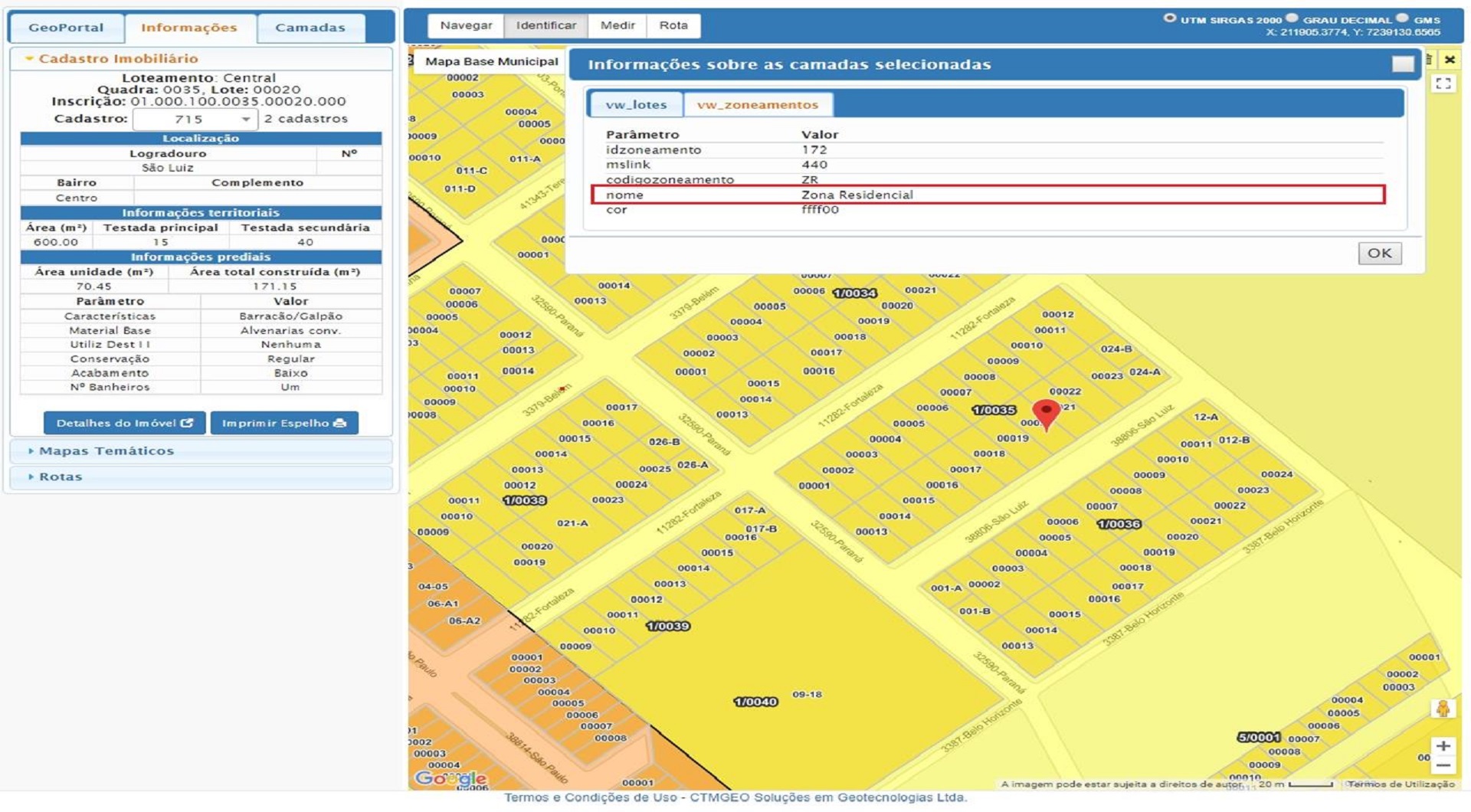Screen dimensions: 1471x812
Task: Click the external-link icon in Detalhes do Imóvel
Action: pos(187,423)
